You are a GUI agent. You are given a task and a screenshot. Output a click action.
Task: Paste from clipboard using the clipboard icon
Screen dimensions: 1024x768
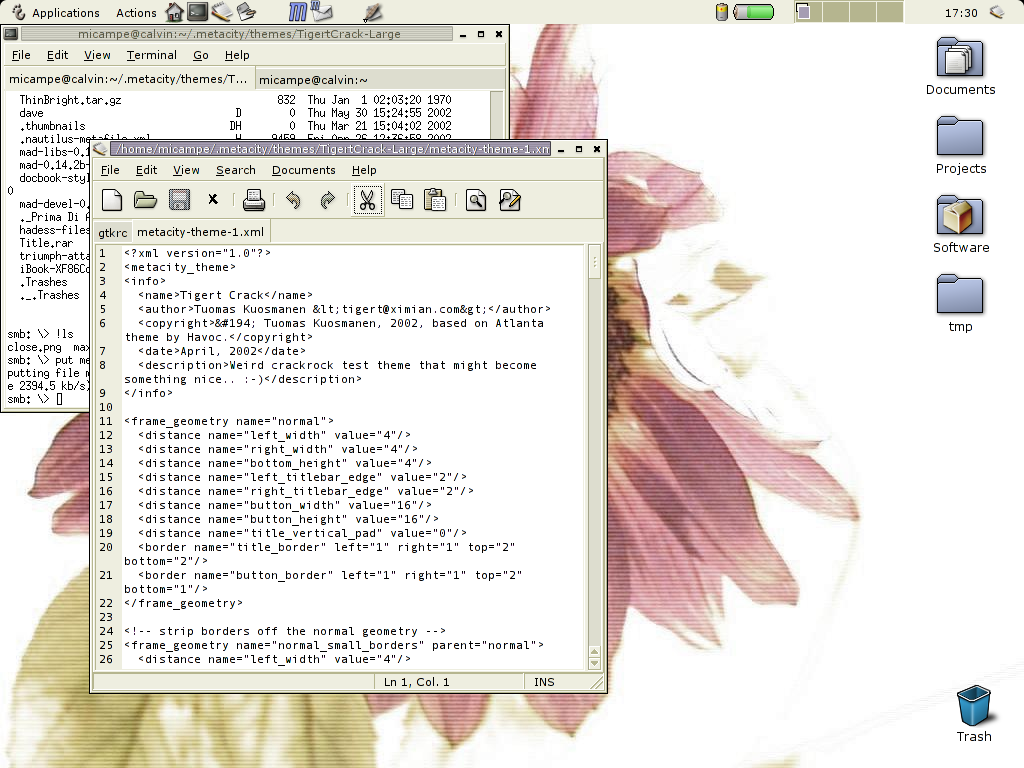point(435,201)
